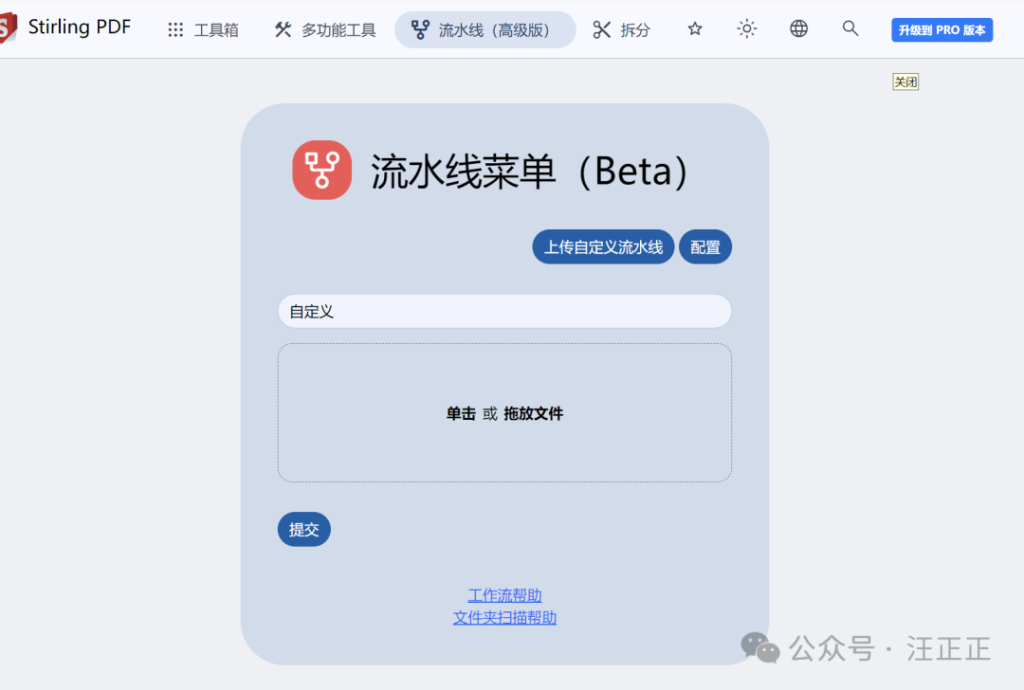Click the pipeline branch icon beside 流水线菜单
Viewport: 1024px width, 690px height.
[x=322, y=170]
